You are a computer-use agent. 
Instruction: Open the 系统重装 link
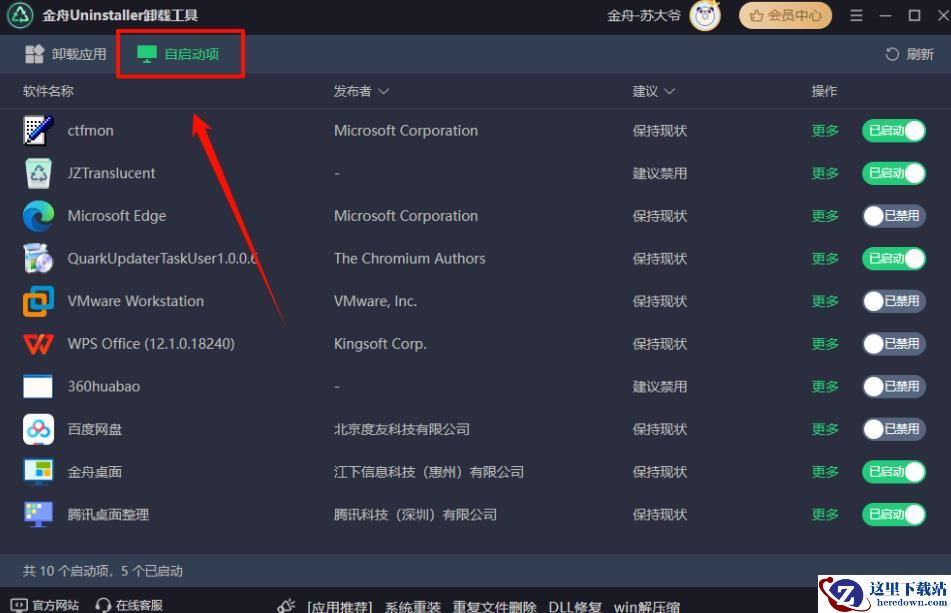[412, 606]
